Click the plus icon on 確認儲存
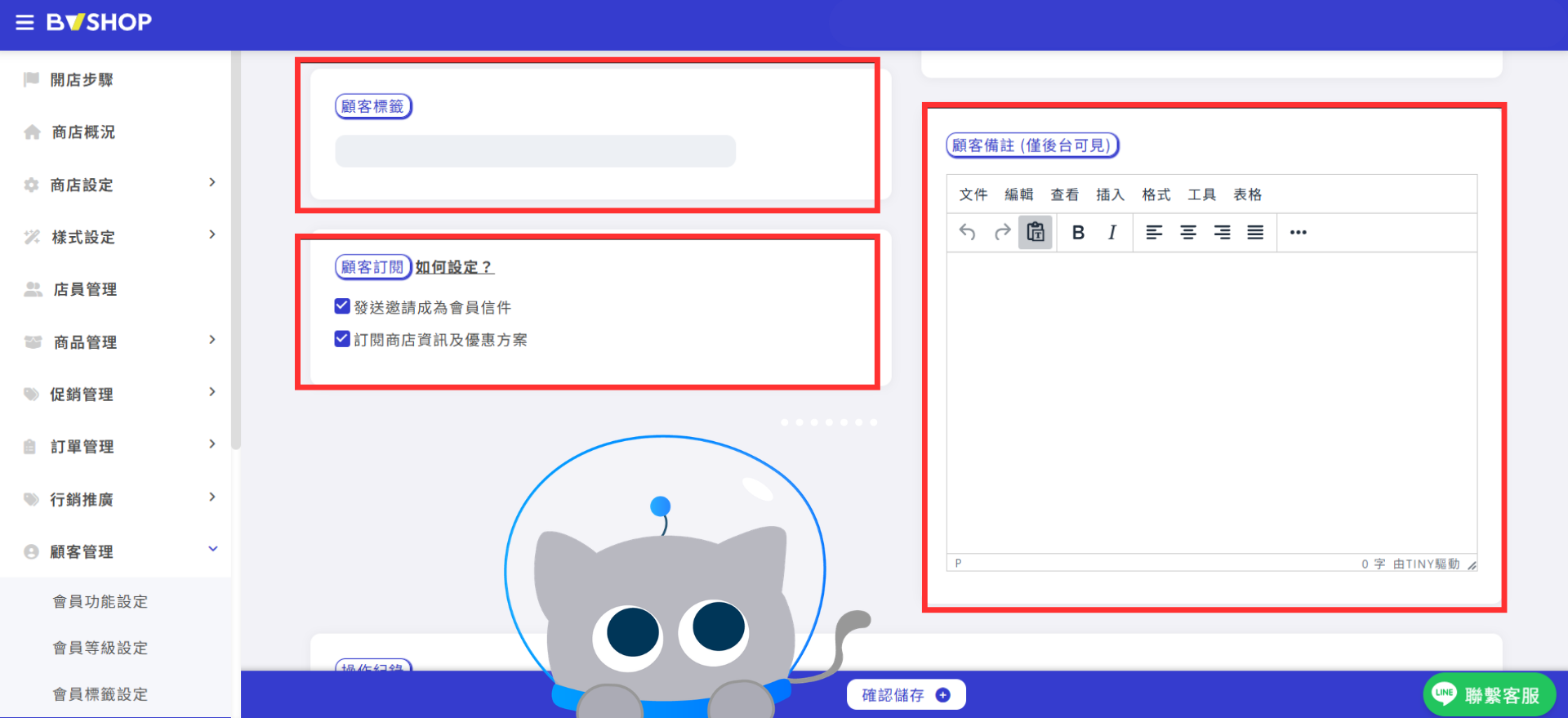Screen dimensions: 1568x718 pyautogui.click(x=943, y=695)
